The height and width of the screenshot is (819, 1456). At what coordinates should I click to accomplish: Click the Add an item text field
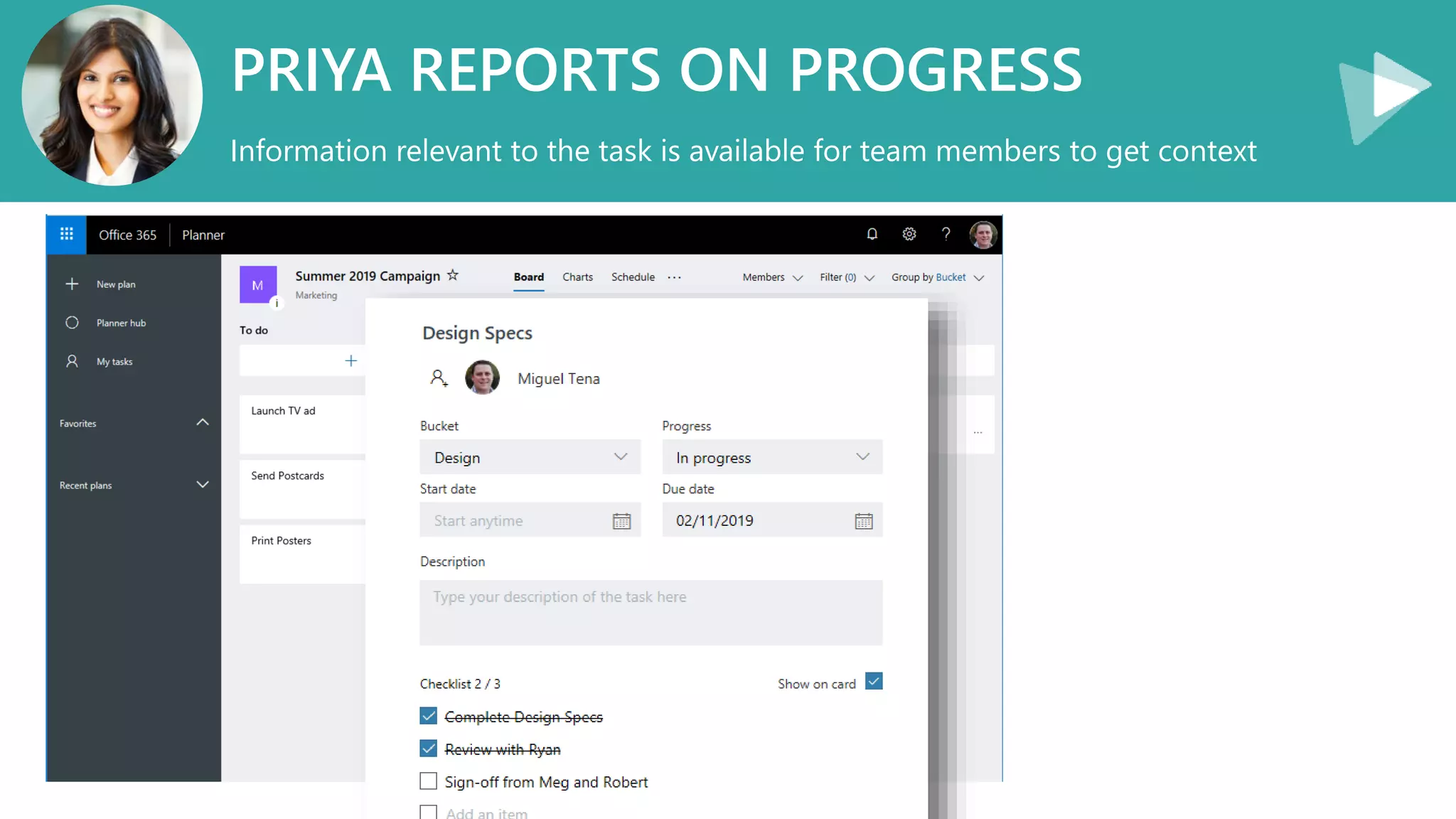coord(486,813)
